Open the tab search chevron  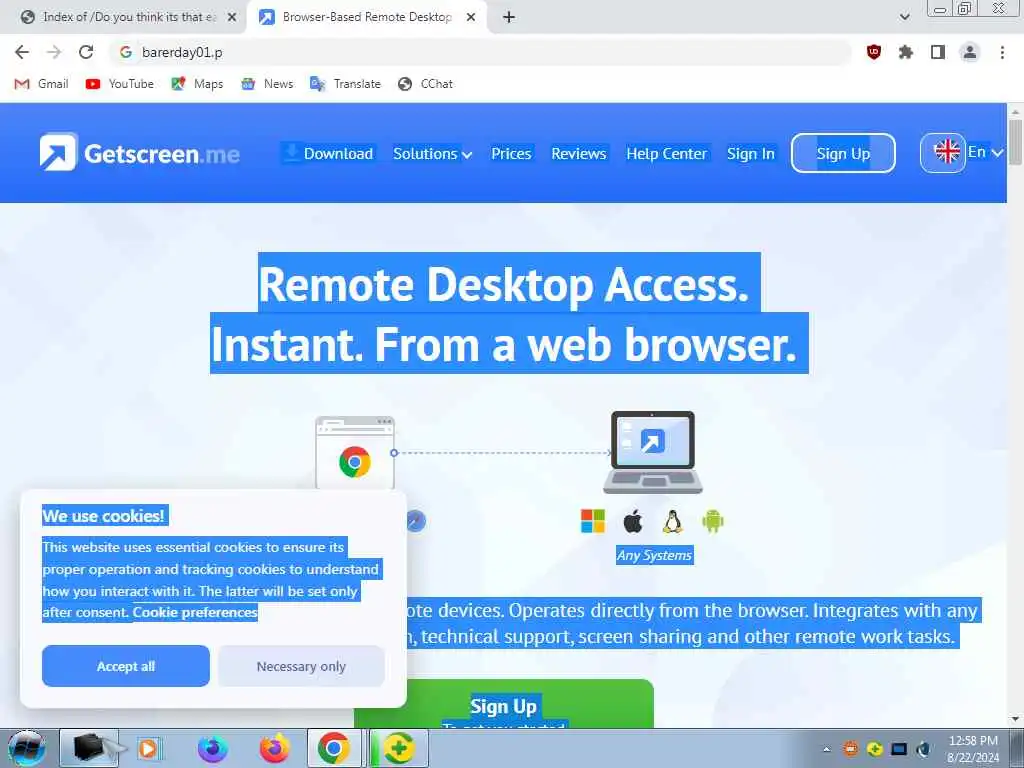point(904,17)
